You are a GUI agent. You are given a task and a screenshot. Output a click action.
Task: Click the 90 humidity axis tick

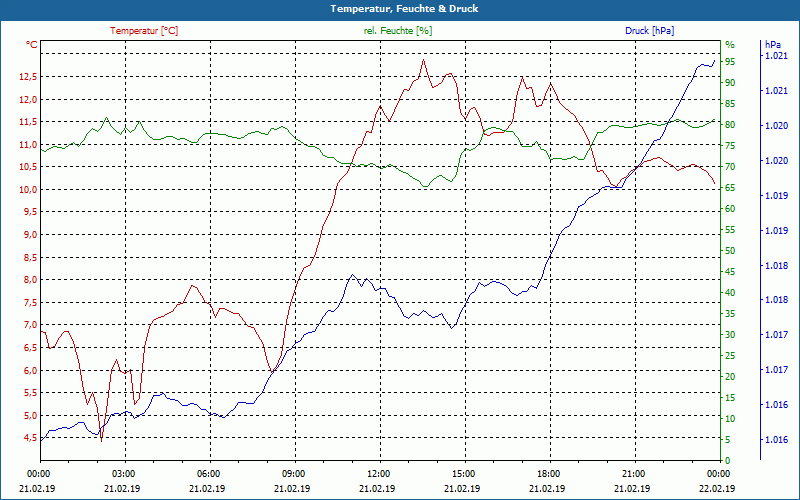point(730,83)
